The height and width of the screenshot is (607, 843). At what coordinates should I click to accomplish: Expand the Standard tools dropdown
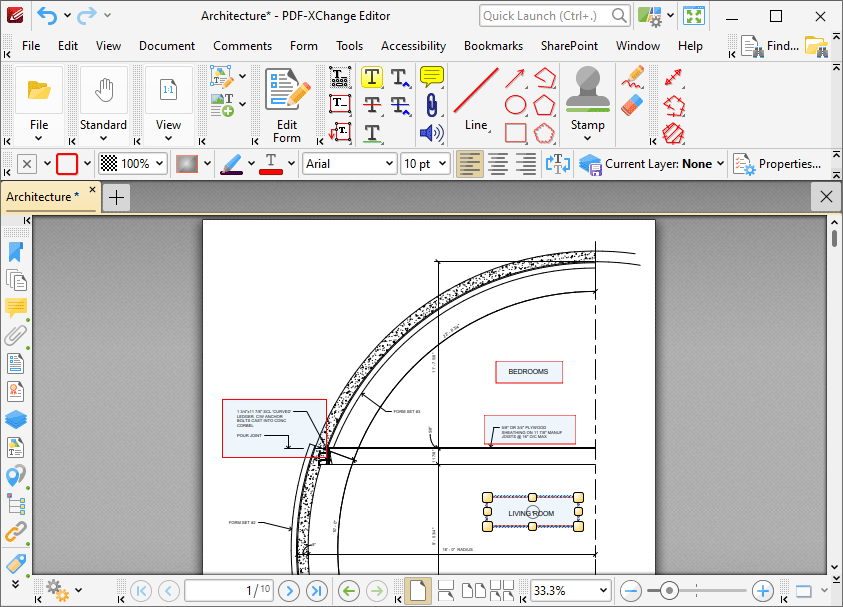click(103, 138)
